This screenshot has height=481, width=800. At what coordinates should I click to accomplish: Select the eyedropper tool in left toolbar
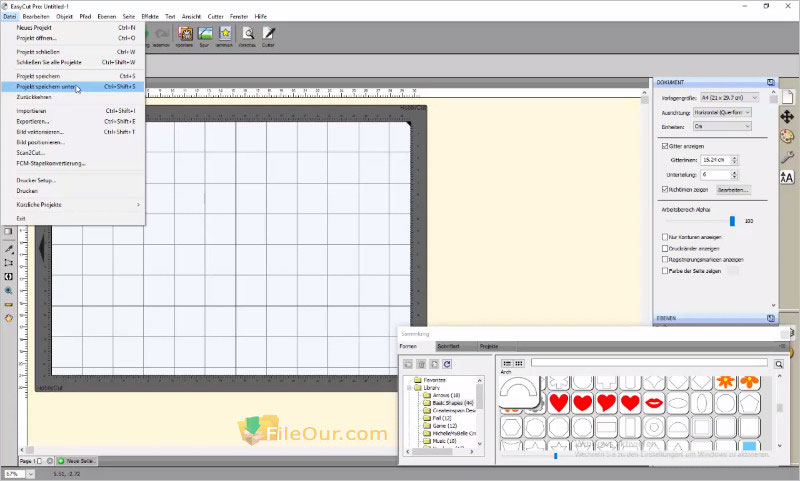[9, 249]
